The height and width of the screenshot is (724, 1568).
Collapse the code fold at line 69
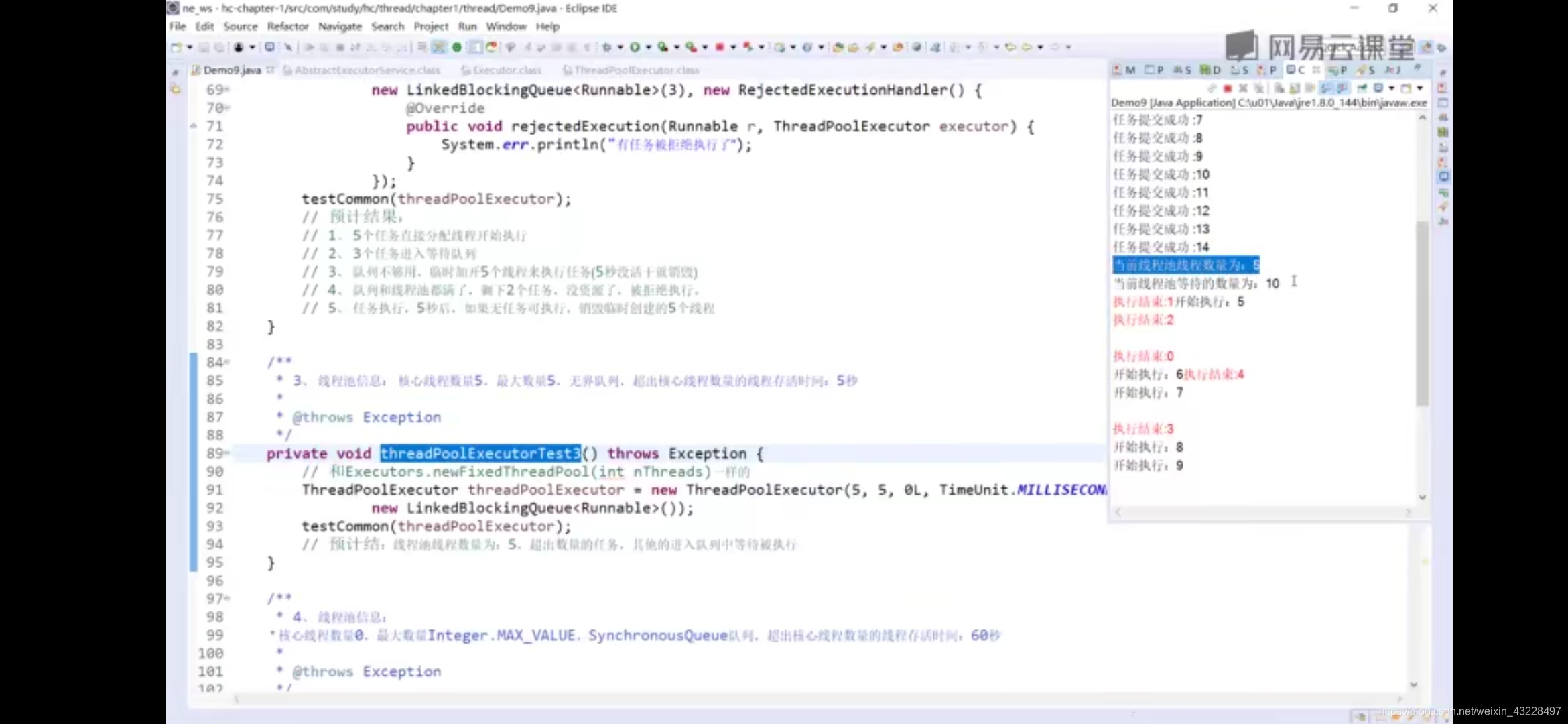point(228,90)
